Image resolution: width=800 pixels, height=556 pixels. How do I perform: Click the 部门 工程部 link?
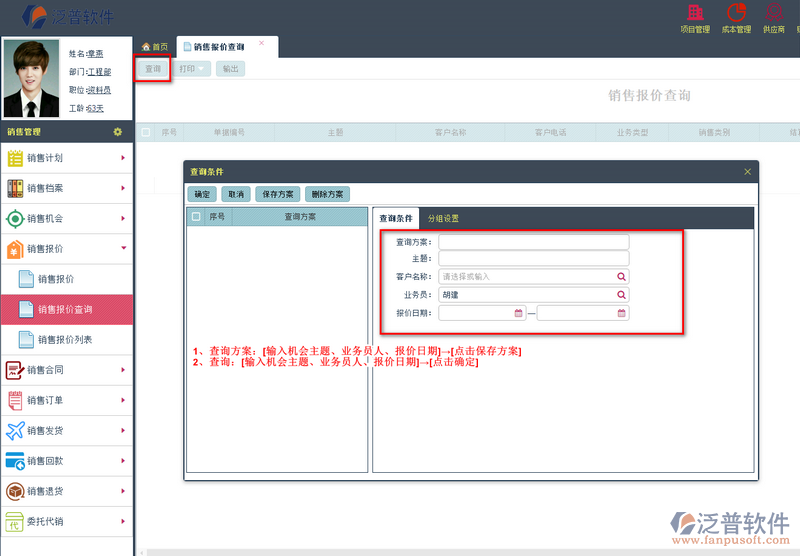99,72
